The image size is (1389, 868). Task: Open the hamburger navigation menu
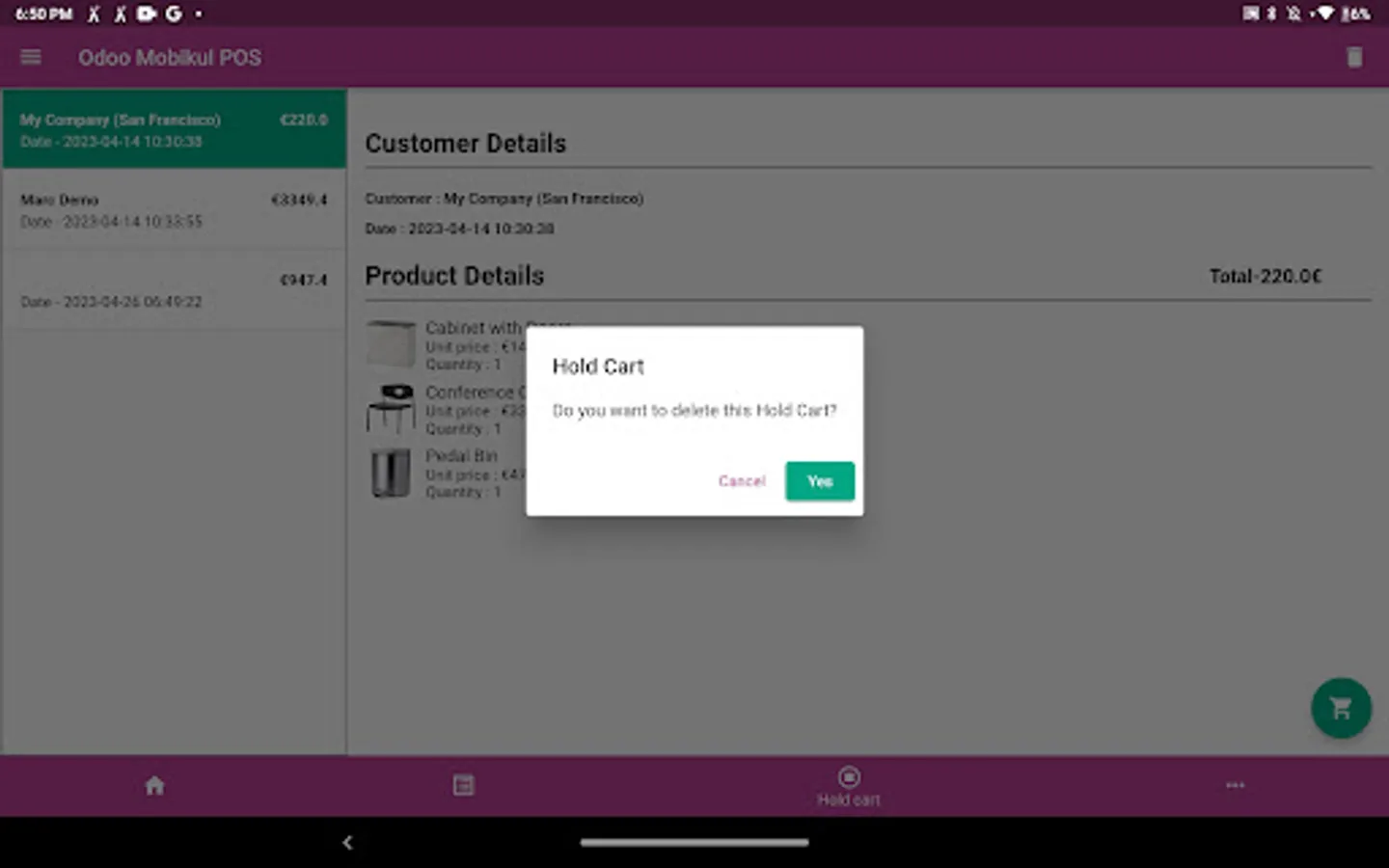coord(31,57)
